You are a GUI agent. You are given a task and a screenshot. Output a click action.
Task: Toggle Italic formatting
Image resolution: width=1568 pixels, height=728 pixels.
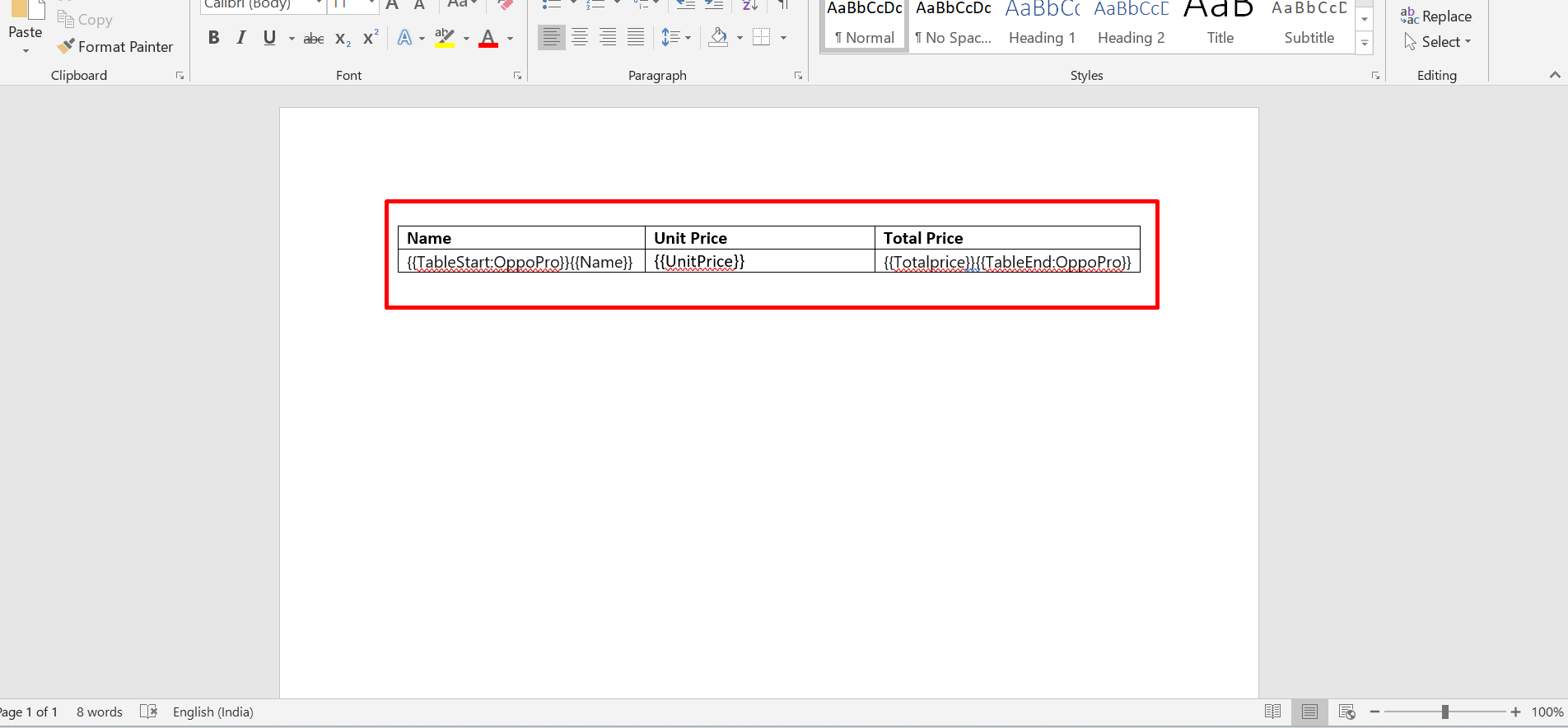coord(240,38)
